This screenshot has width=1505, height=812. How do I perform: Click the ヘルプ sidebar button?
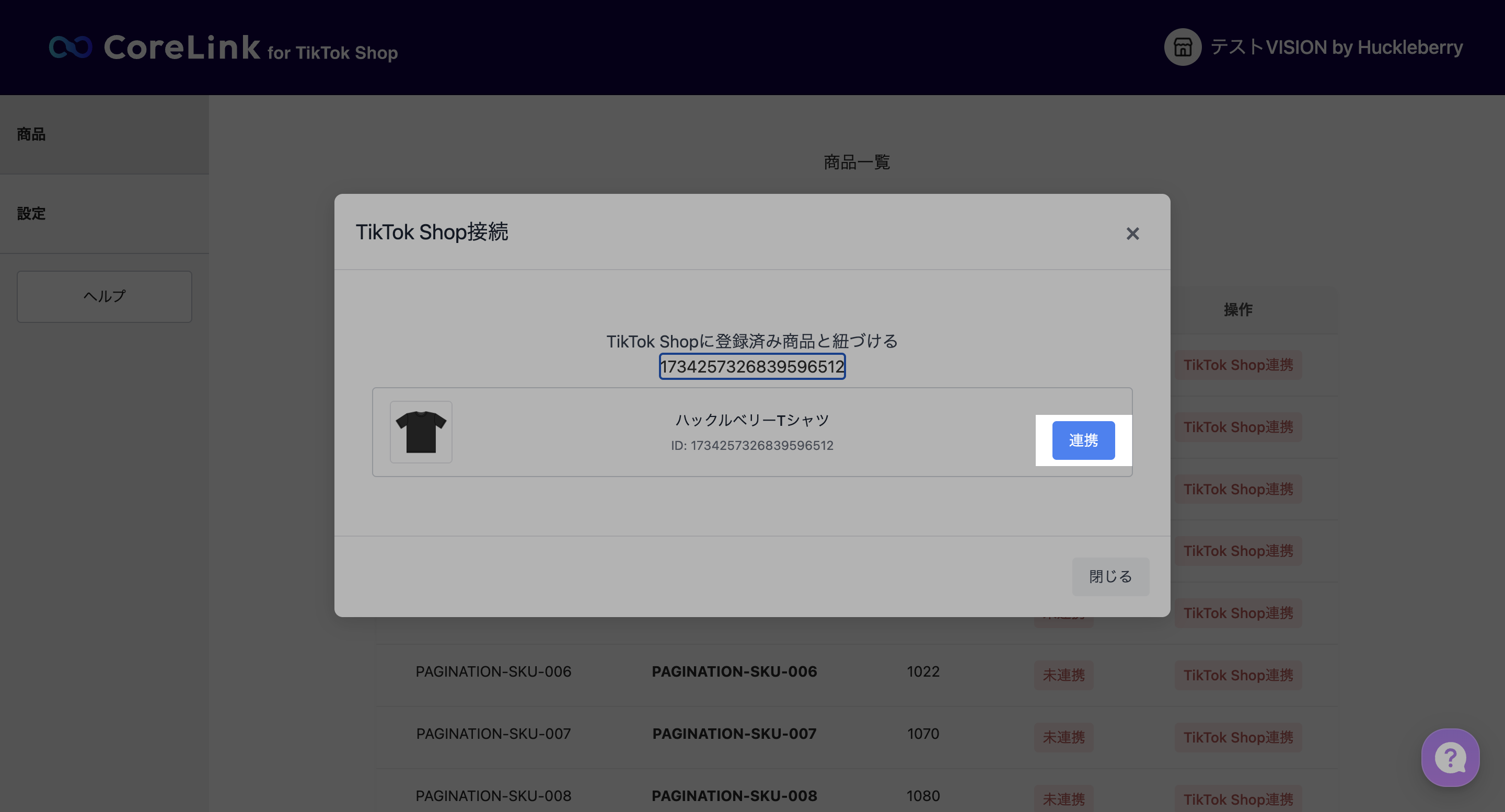tap(105, 296)
